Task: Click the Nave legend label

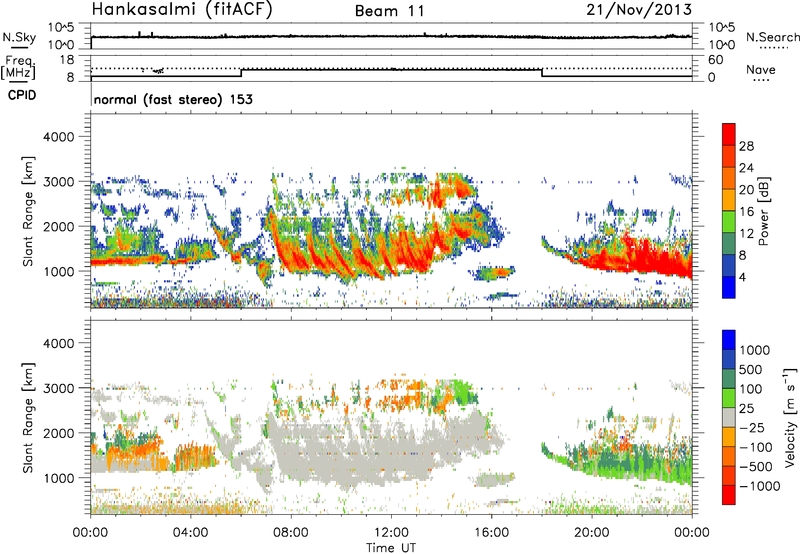Action: tap(761, 70)
